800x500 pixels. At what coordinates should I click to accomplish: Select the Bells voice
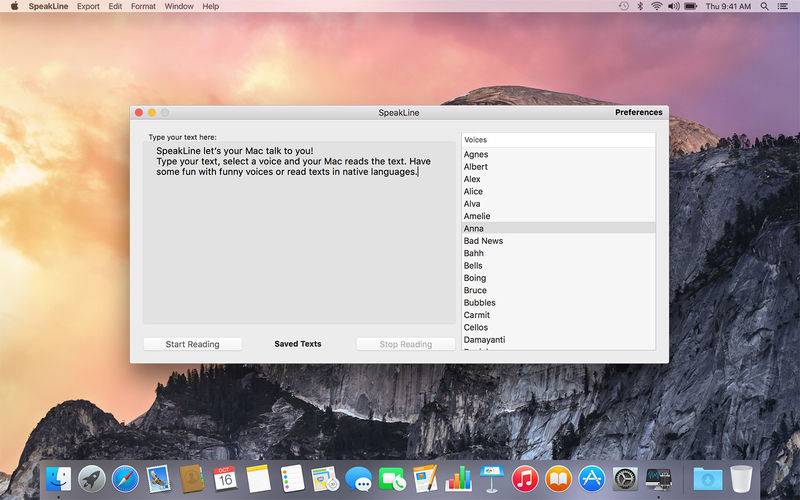coord(559,265)
